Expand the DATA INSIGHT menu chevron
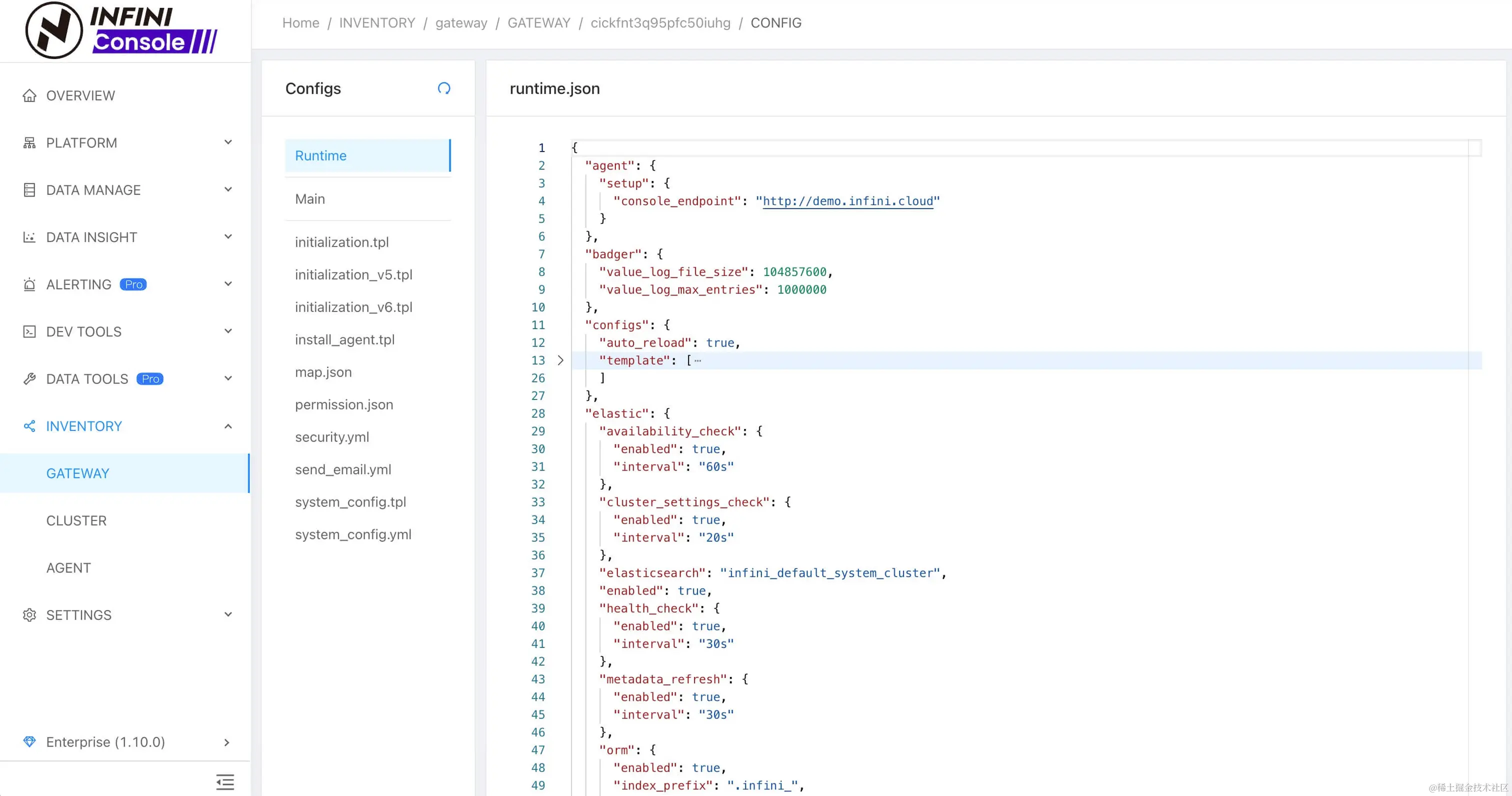Screen dimensions: 1512x796 coord(227,236)
